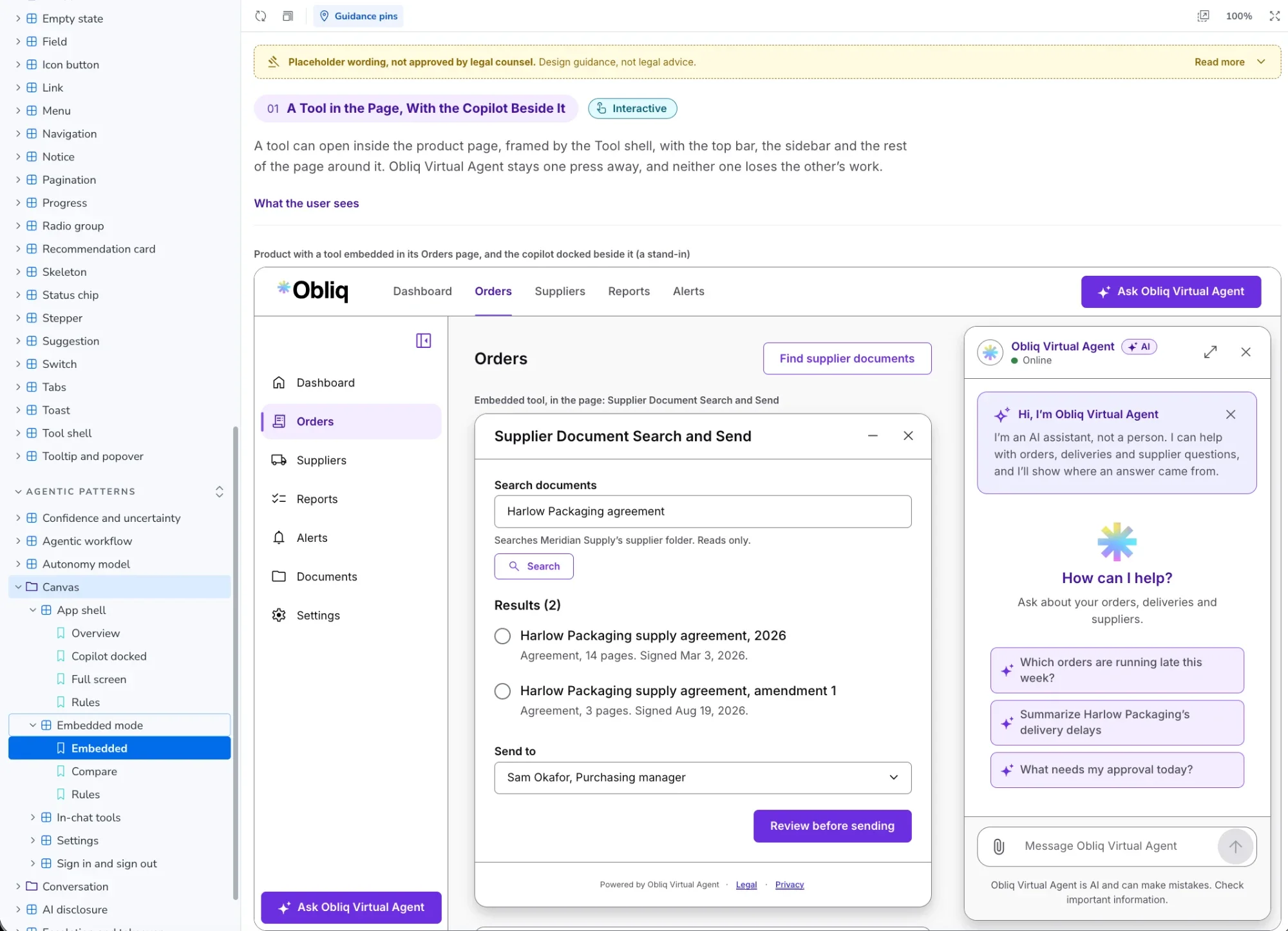Image resolution: width=1288 pixels, height=931 pixels.
Task: Open Alerts in the Obliq sidebar
Action: pos(352,538)
